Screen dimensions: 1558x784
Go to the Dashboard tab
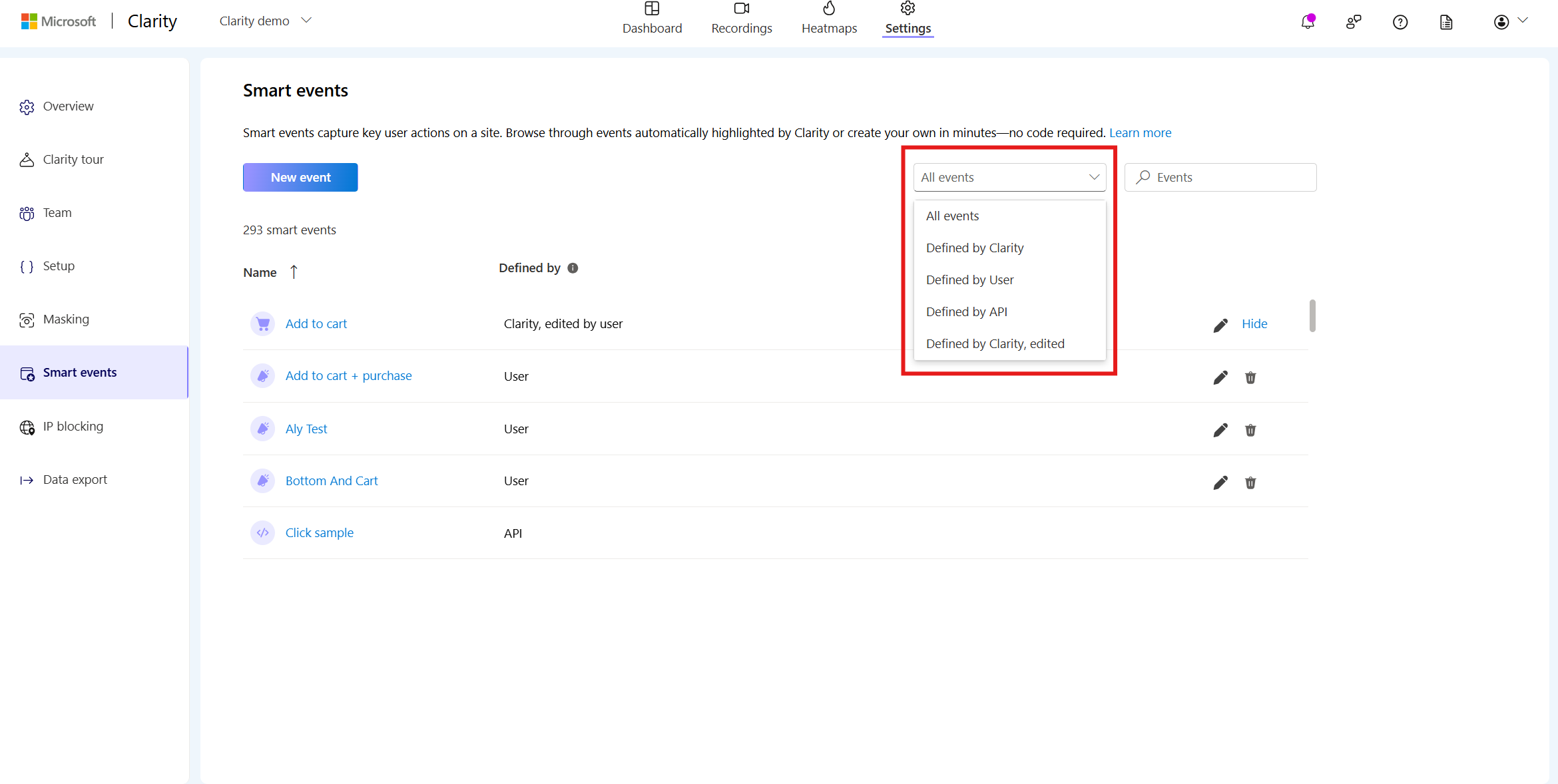(x=652, y=19)
